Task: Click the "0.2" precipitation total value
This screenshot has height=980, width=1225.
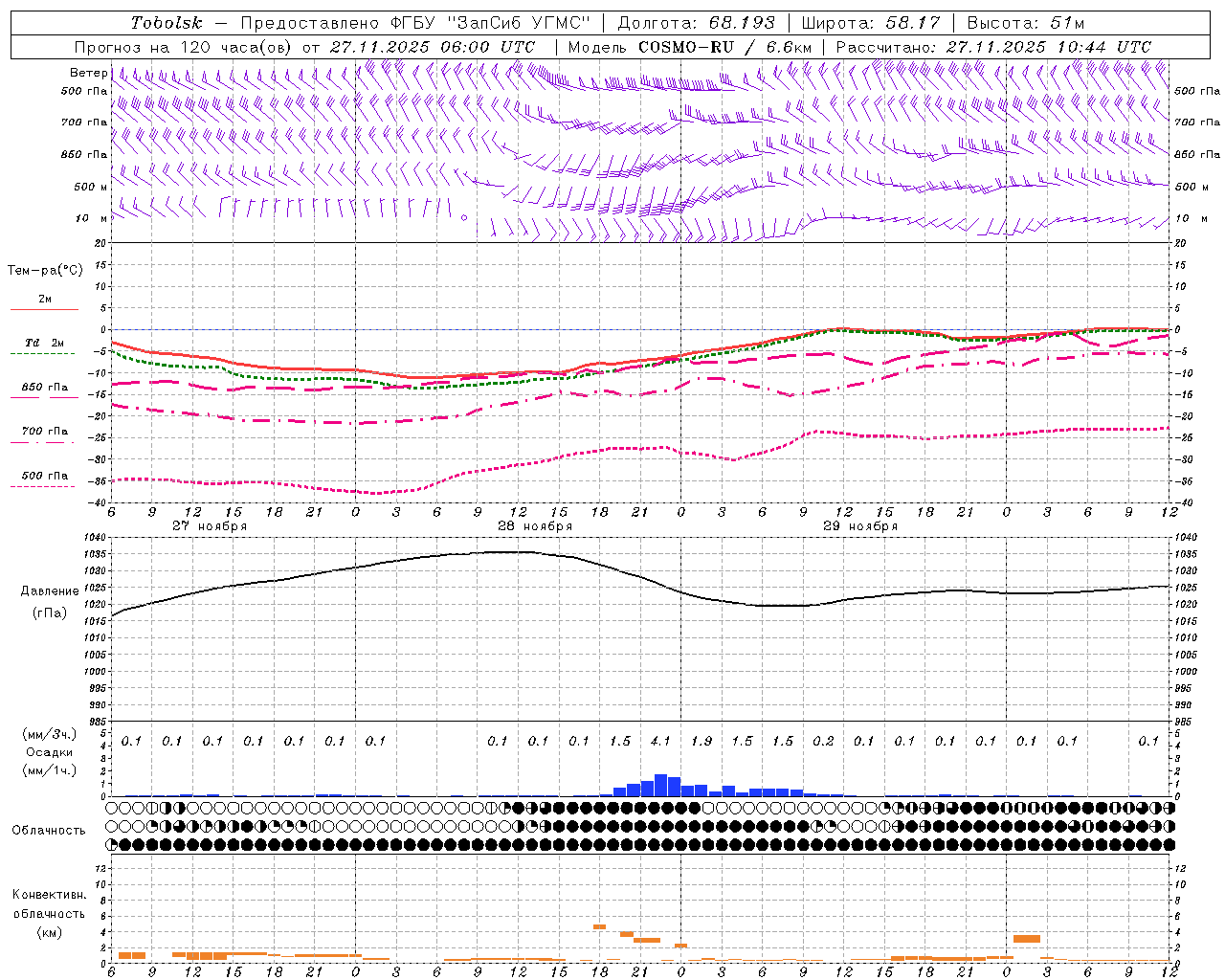Action: pos(823,741)
